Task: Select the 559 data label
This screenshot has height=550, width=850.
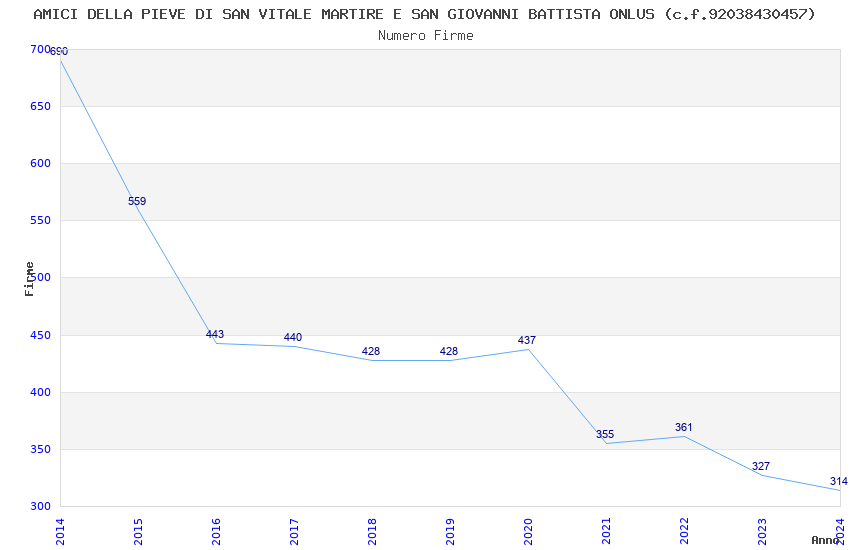Action: coord(137,201)
